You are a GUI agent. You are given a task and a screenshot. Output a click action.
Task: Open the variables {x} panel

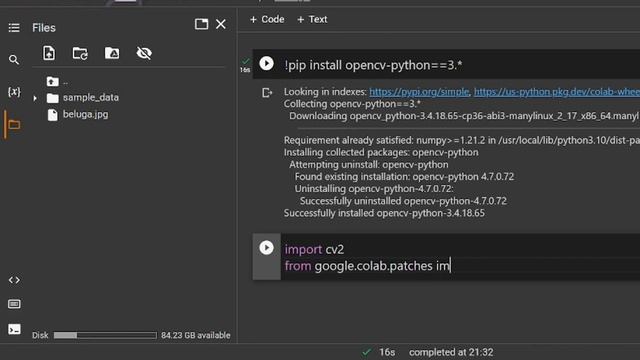tap(14, 91)
